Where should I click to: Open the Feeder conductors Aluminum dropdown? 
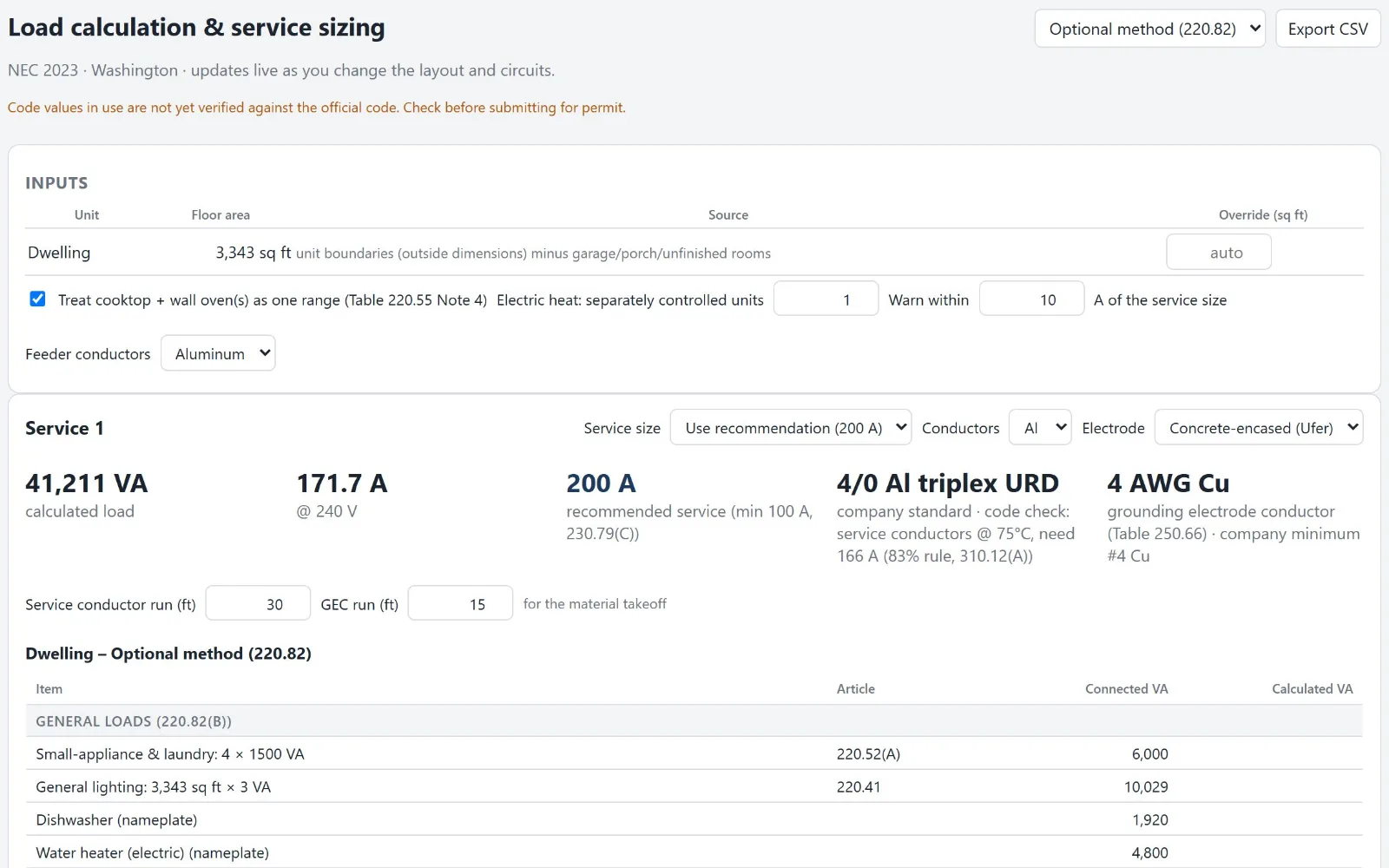coord(218,353)
